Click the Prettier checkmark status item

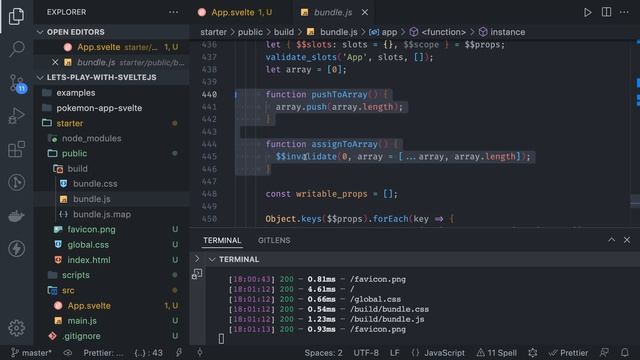point(569,353)
